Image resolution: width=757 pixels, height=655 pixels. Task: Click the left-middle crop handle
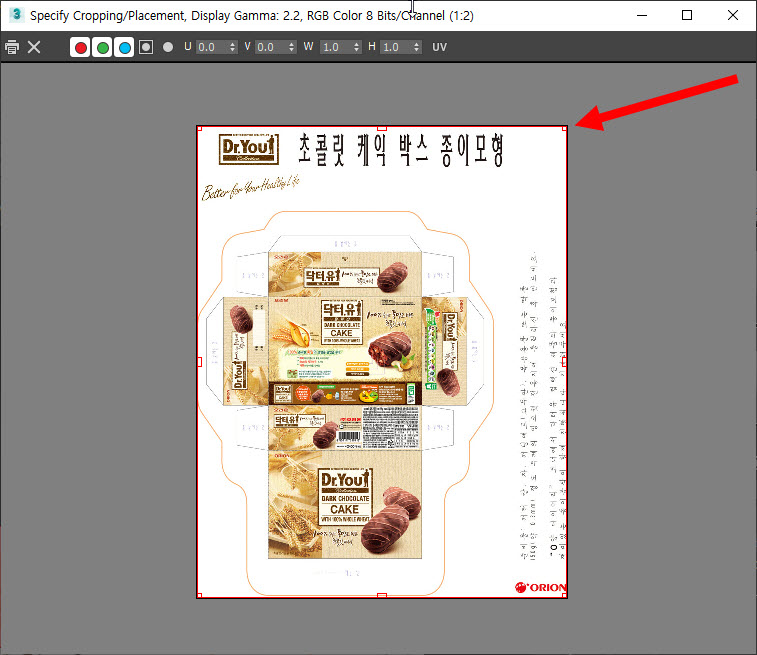199,362
